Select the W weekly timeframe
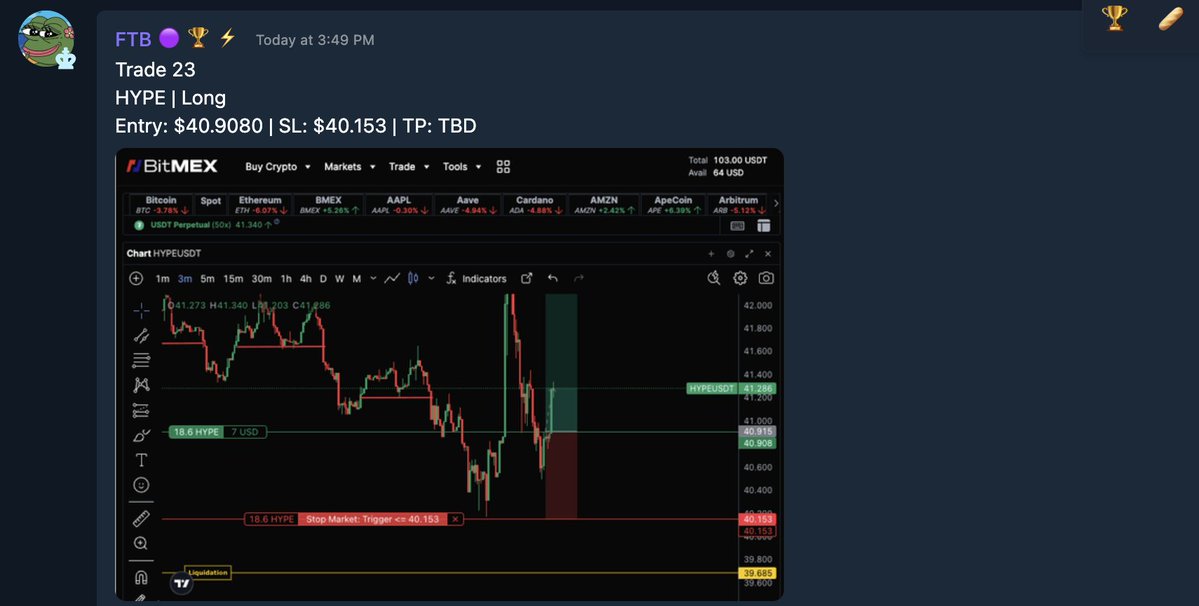The height and width of the screenshot is (606, 1199). pyautogui.click(x=340, y=279)
